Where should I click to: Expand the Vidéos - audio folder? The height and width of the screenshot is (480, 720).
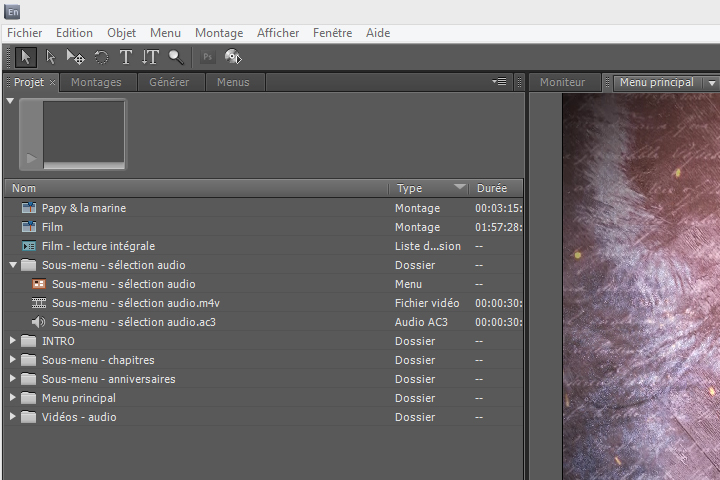(x=13, y=417)
